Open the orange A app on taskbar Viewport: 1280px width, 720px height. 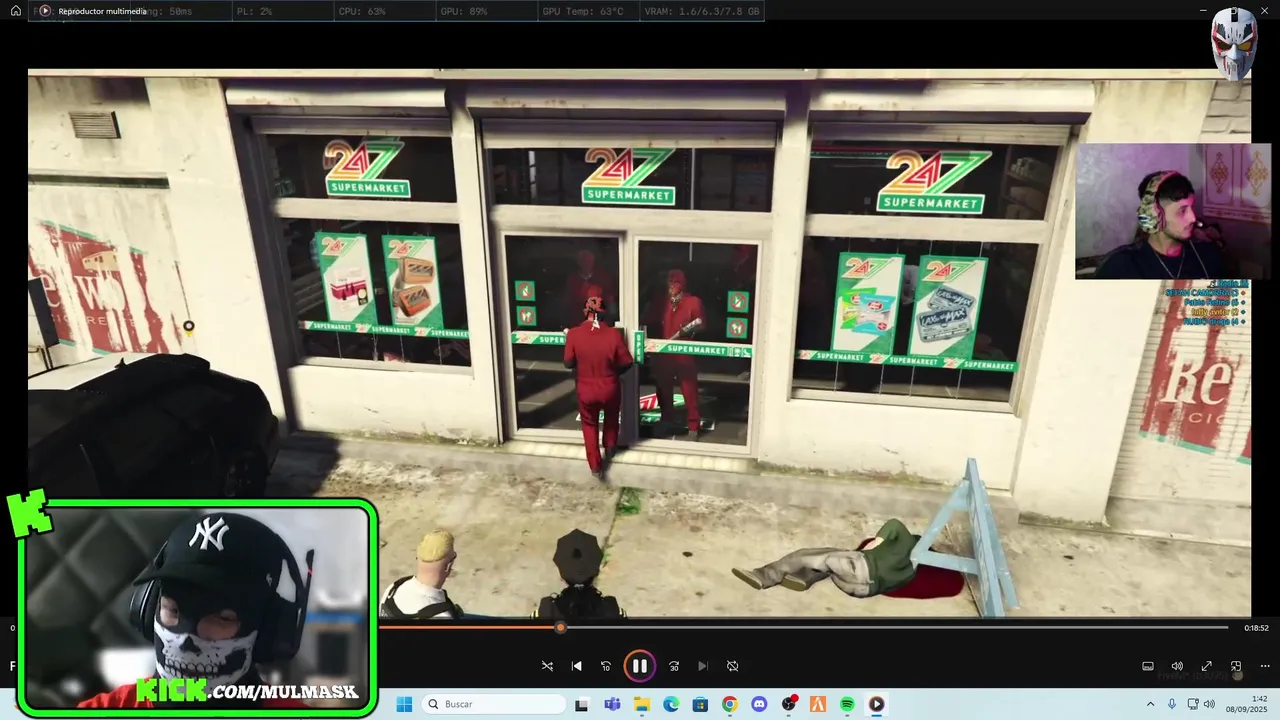(x=818, y=704)
